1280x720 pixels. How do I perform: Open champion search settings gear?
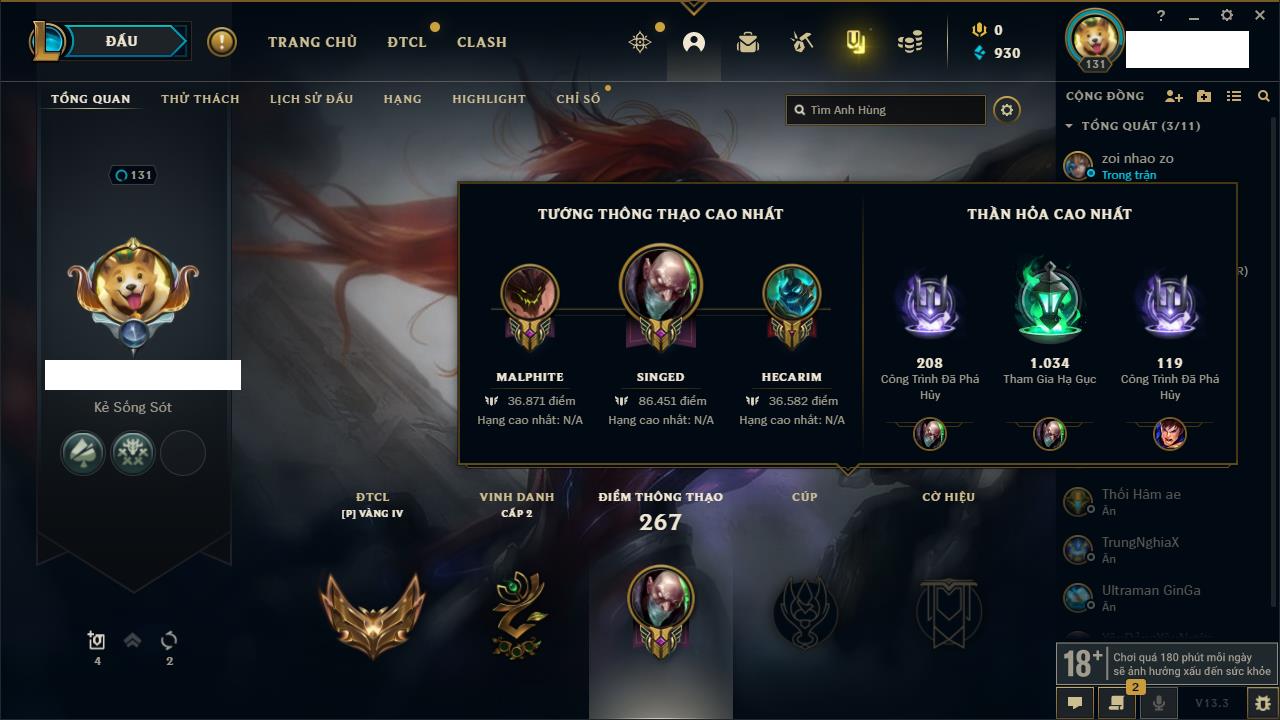[x=1007, y=110]
